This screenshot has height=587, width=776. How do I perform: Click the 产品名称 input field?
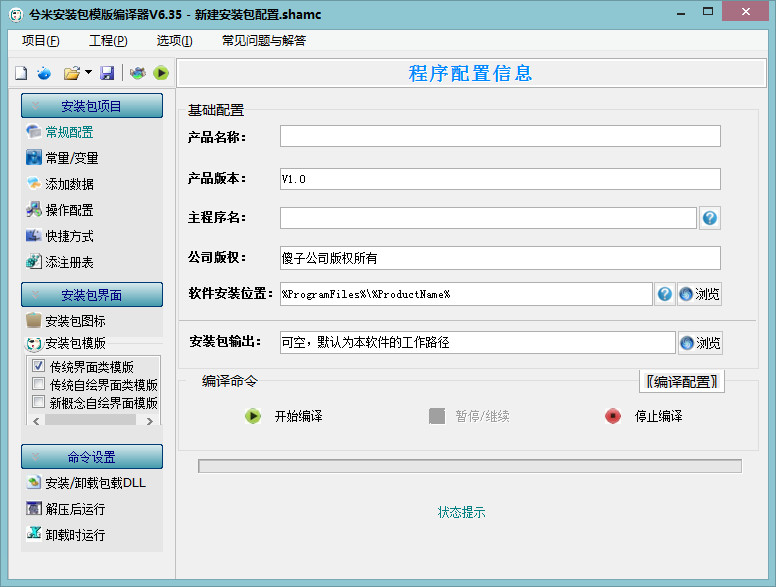[500, 136]
